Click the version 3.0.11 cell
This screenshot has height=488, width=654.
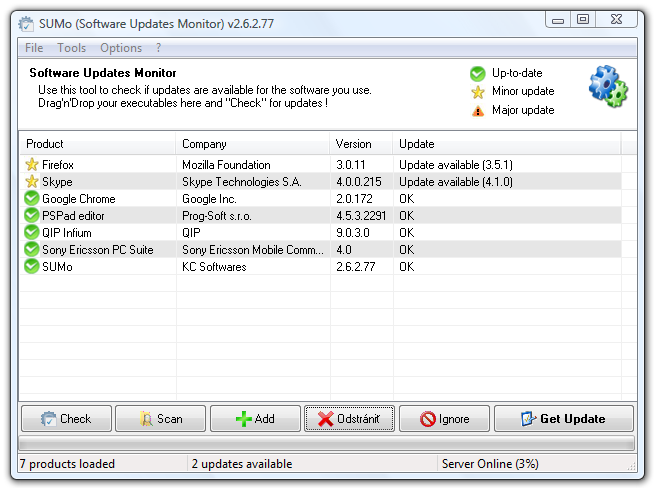click(x=351, y=165)
